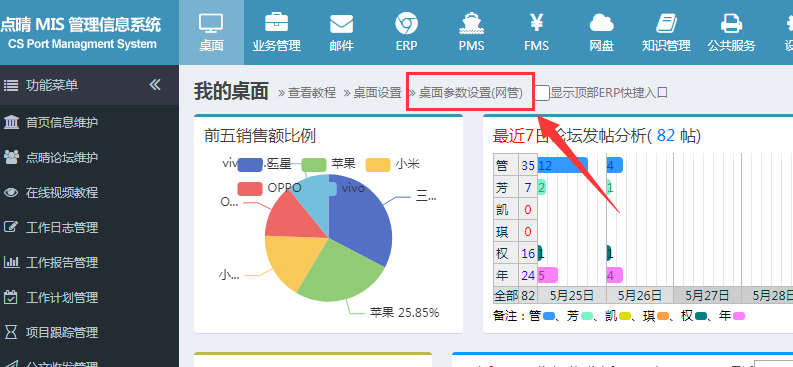Open the 网盘 cloud icon
The image size is (793, 367).
click(601, 23)
